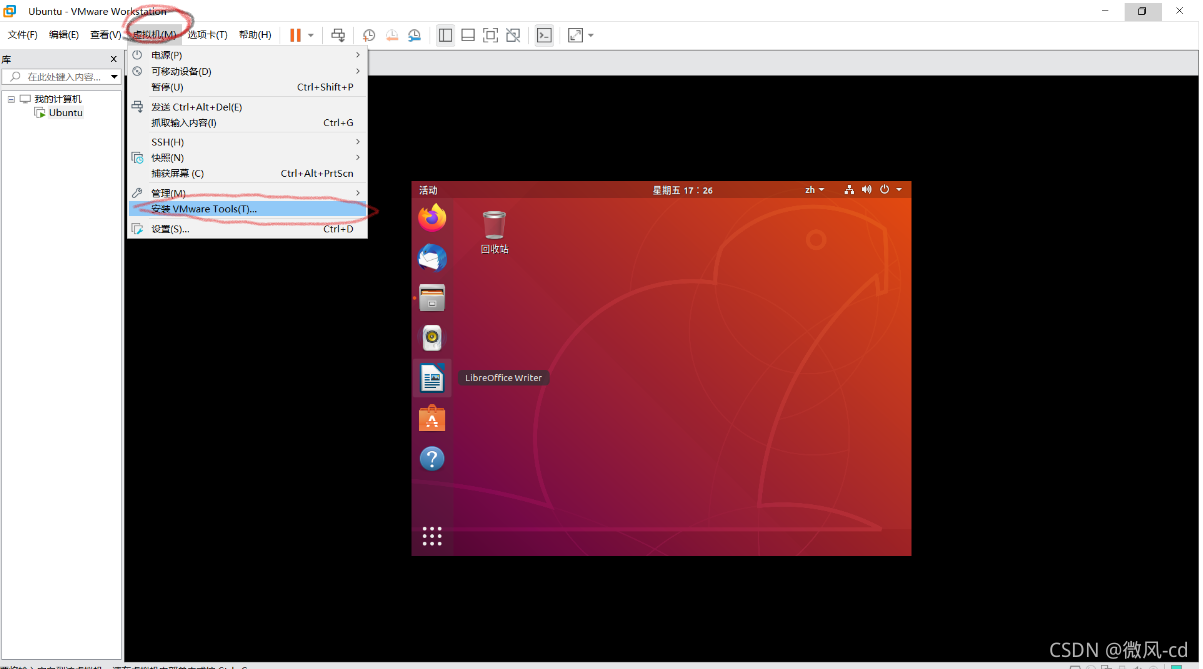Image resolution: width=1203 pixels, height=669 pixels.
Task: Expand the 电源(P) submenu
Action: click(247, 55)
